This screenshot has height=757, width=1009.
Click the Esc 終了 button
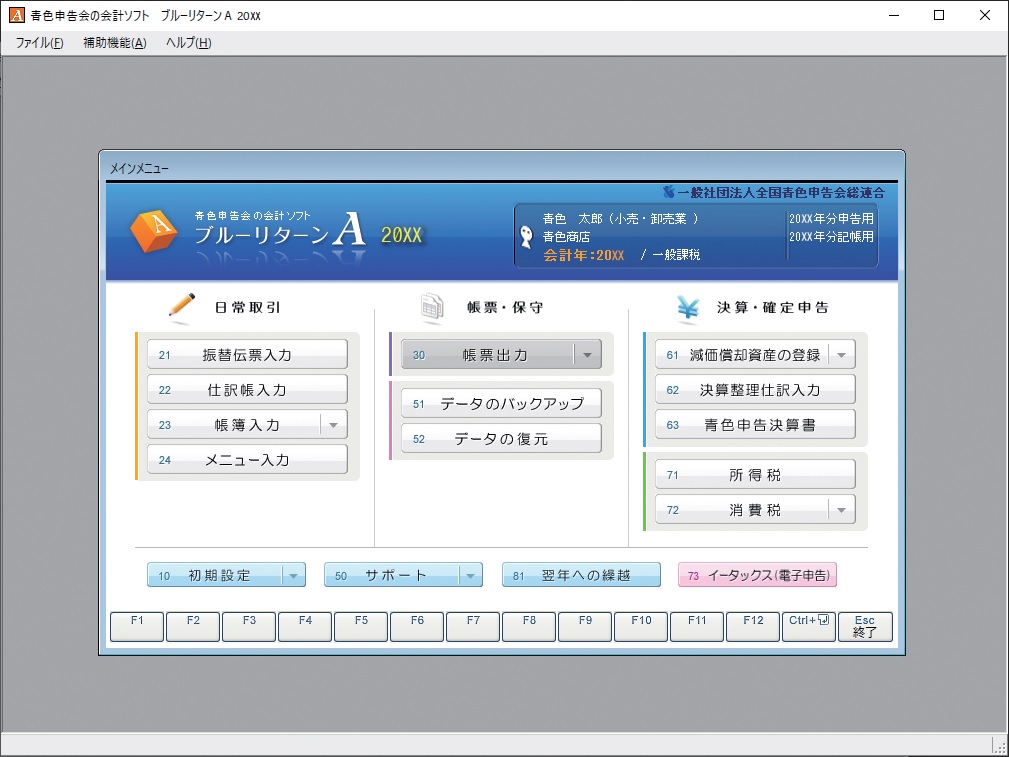click(865, 626)
